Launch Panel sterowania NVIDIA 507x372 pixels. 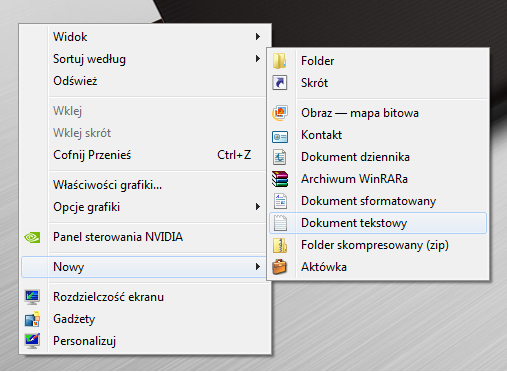[145, 237]
